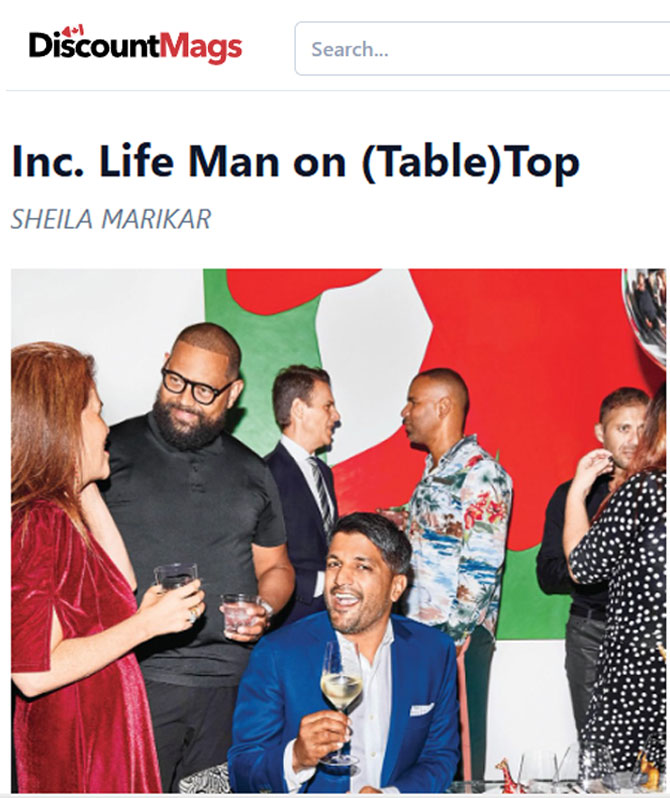Click the word "Mags" in the logo
The height and width of the screenshot is (798, 670).
coord(202,47)
